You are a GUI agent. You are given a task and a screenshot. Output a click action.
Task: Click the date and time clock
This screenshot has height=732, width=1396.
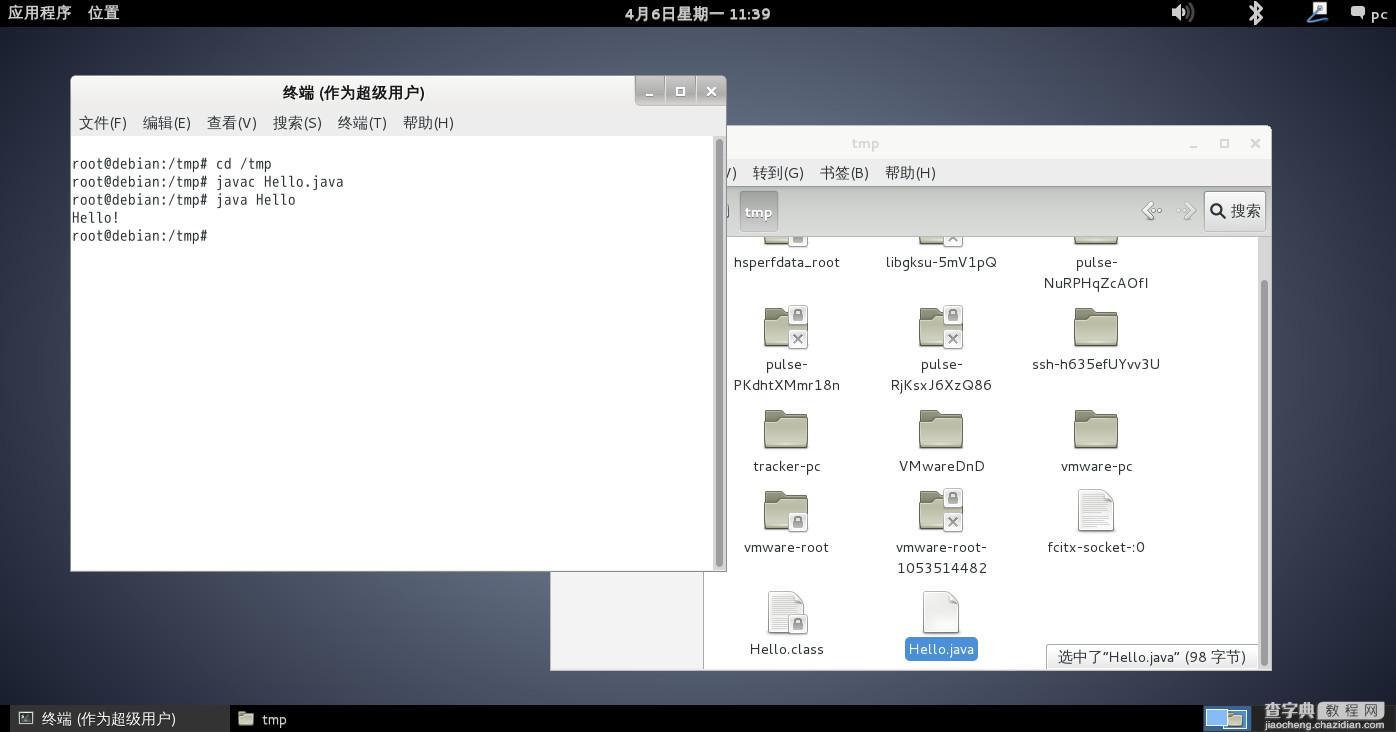pyautogui.click(x=697, y=13)
